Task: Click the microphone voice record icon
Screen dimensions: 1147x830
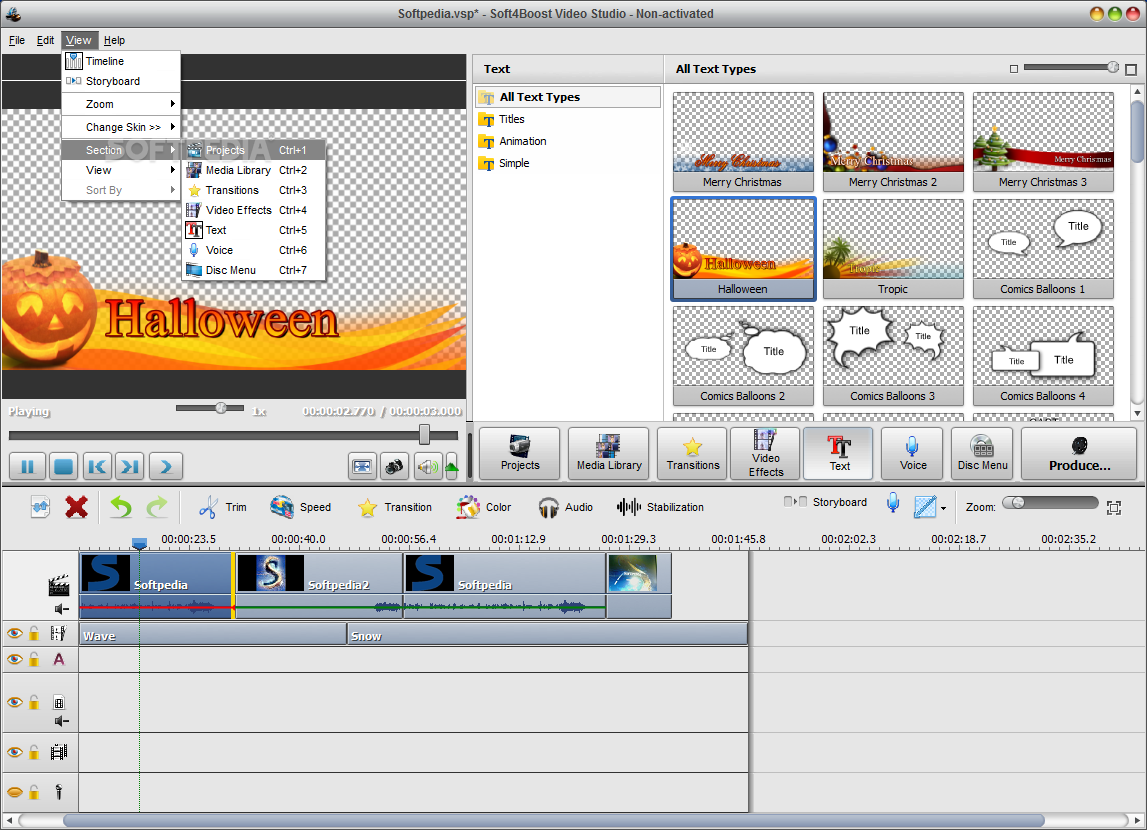Action: (x=893, y=503)
